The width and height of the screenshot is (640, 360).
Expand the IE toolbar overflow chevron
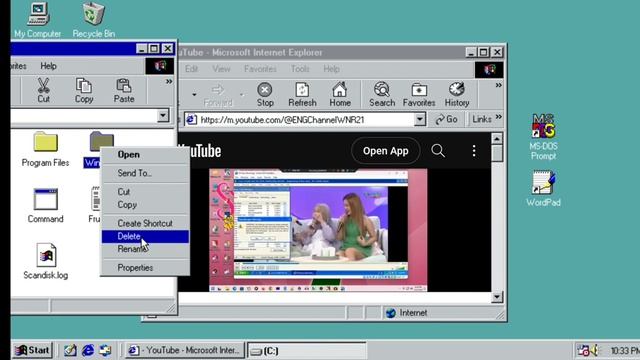[498, 85]
